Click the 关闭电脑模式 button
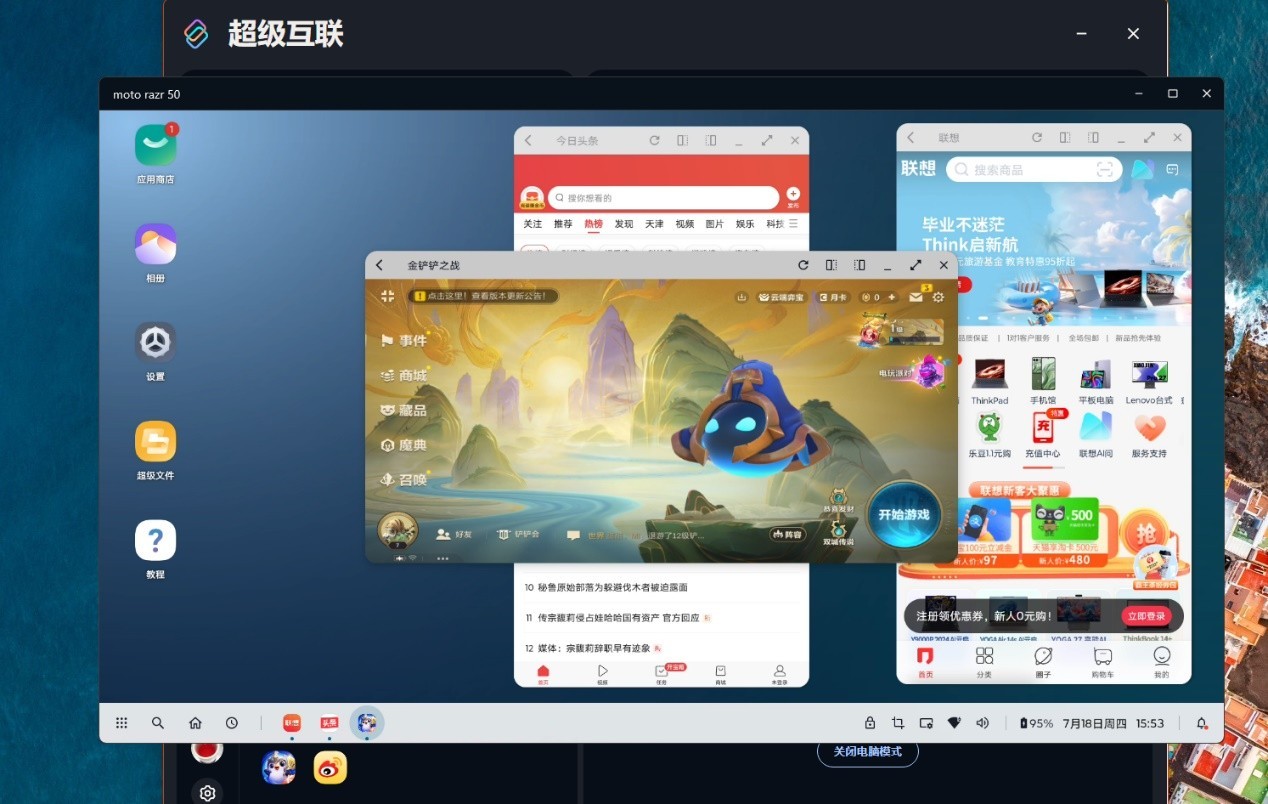This screenshot has height=804, width=1268. click(867, 752)
